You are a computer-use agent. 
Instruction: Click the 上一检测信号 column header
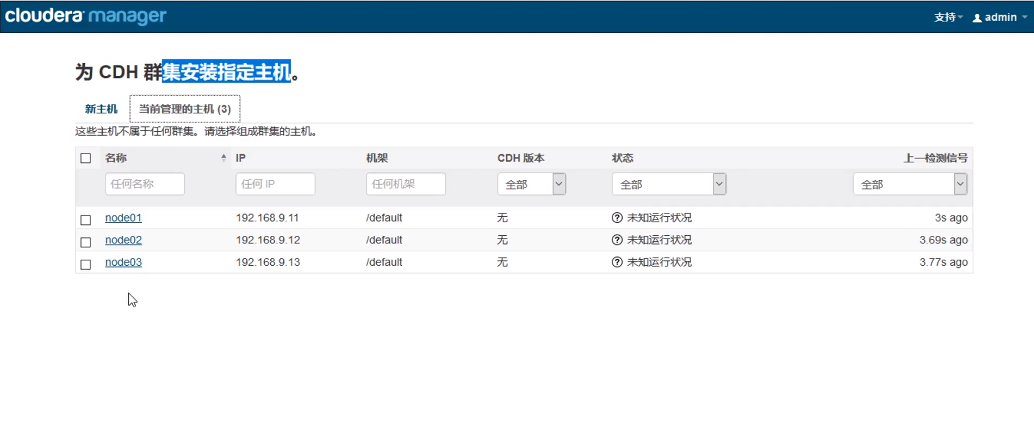click(x=935, y=158)
